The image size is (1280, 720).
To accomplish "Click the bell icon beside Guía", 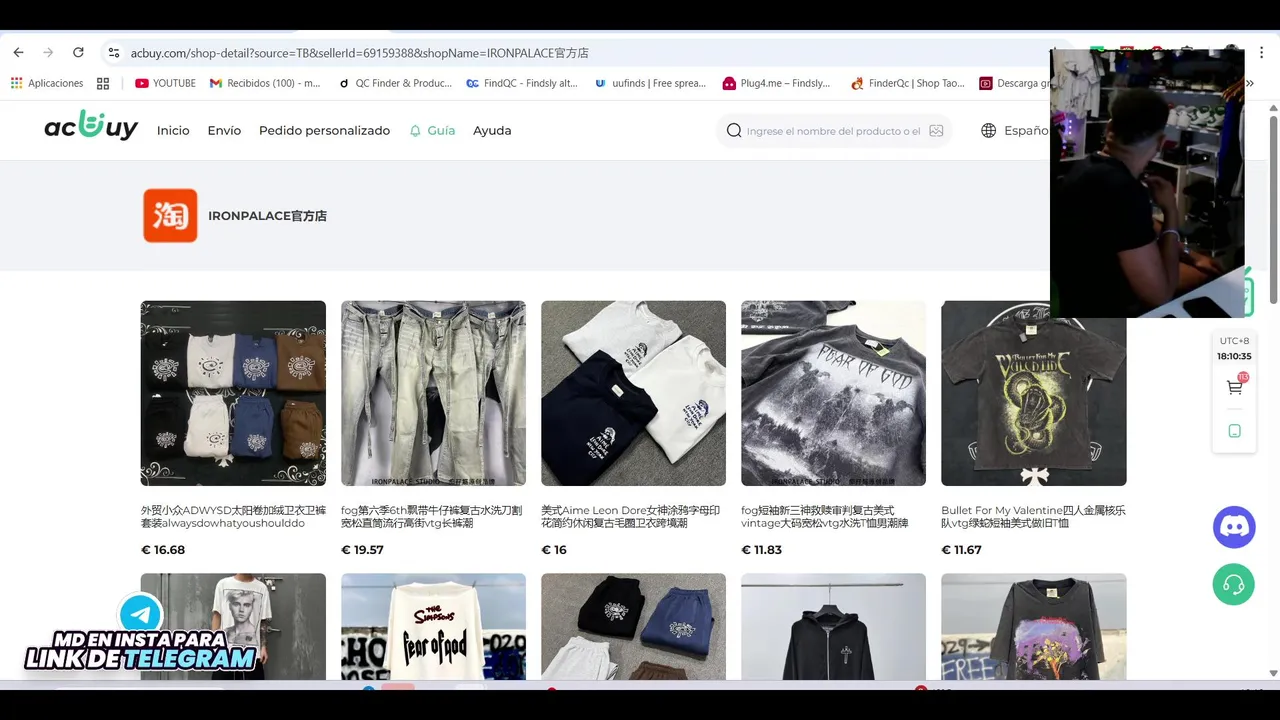I will 415,131.
